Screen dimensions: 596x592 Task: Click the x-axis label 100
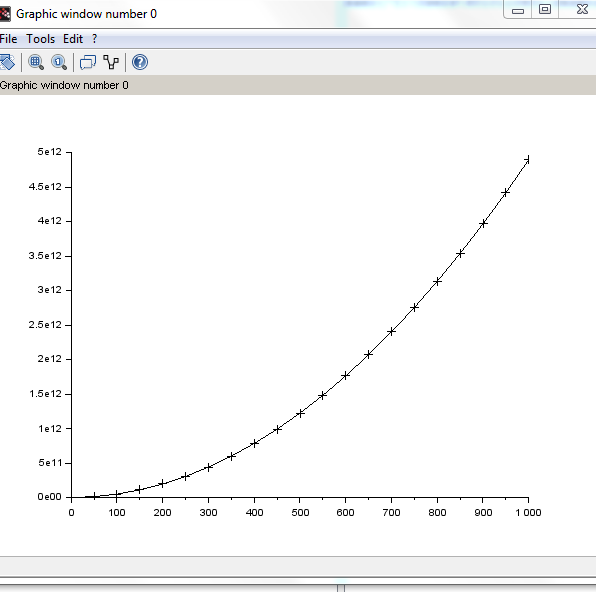pos(117,513)
